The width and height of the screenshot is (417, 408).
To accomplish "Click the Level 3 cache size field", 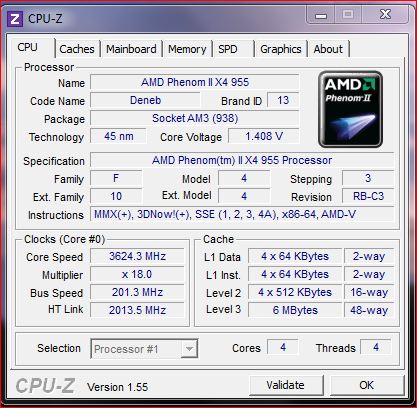I will (x=295, y=310).
